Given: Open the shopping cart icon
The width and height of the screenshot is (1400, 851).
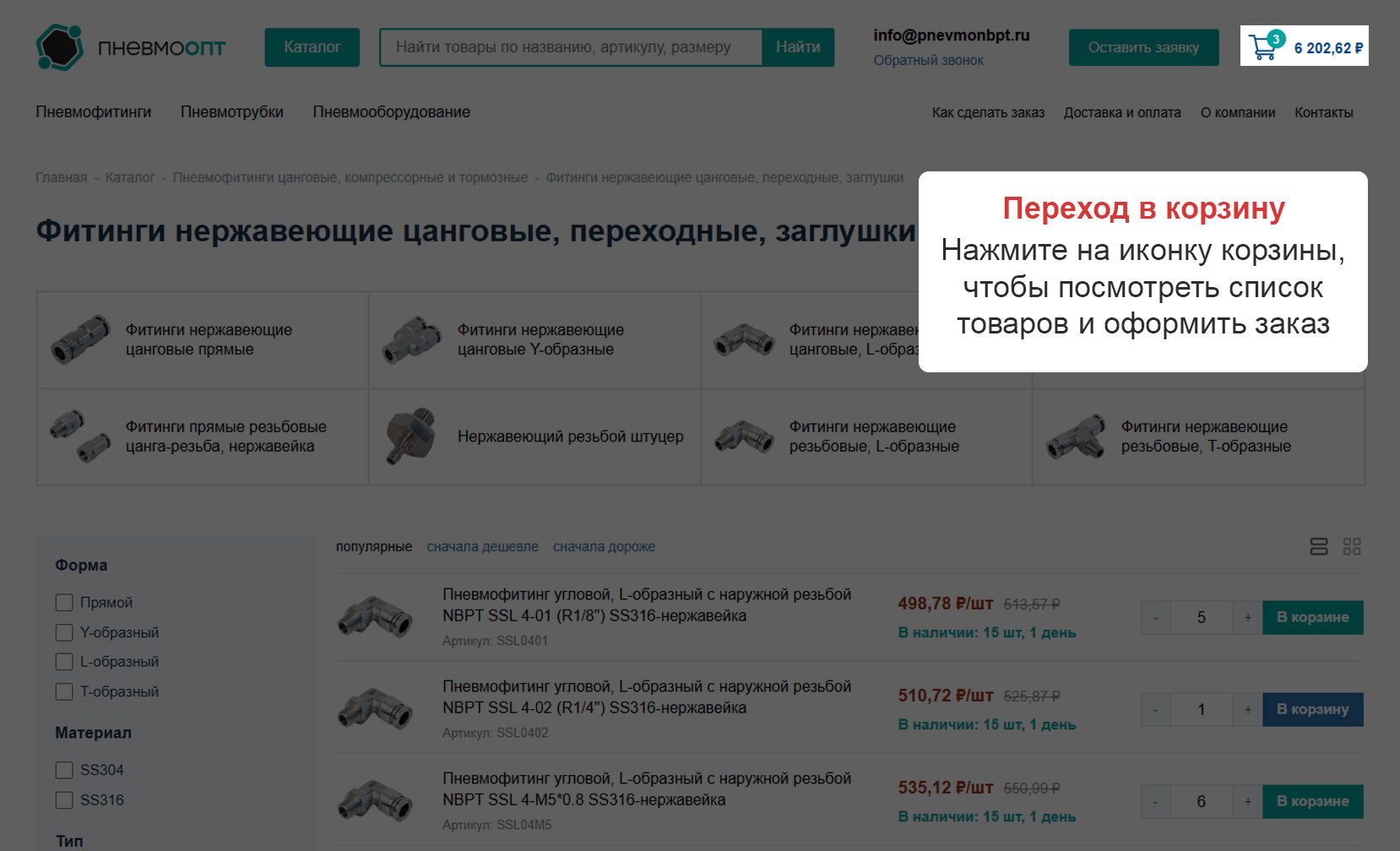Looking at the screenshot, I should point(1263,48).
